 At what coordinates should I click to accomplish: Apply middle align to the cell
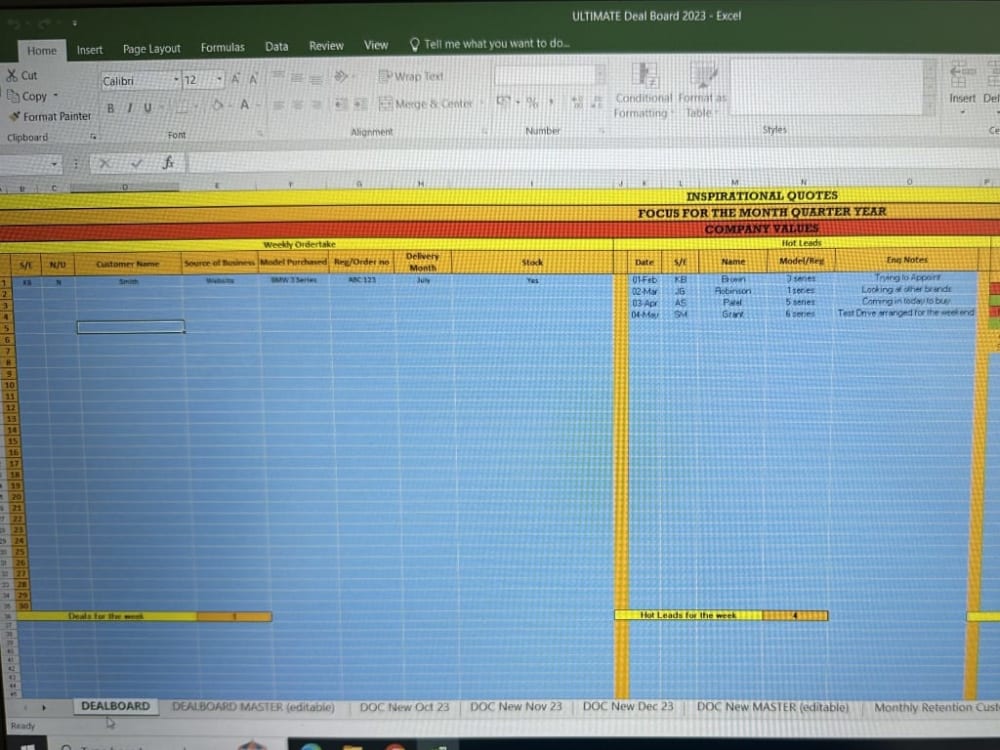click(297, 78)
